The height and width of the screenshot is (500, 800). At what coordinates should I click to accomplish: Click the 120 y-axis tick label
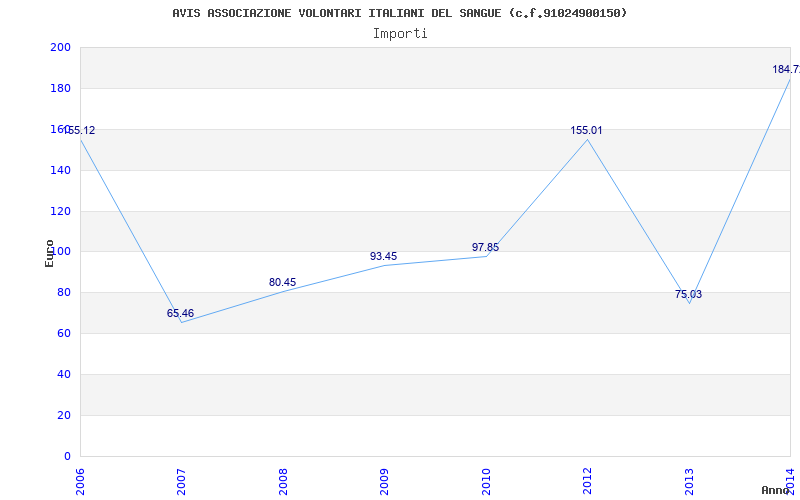coord(60,211)
